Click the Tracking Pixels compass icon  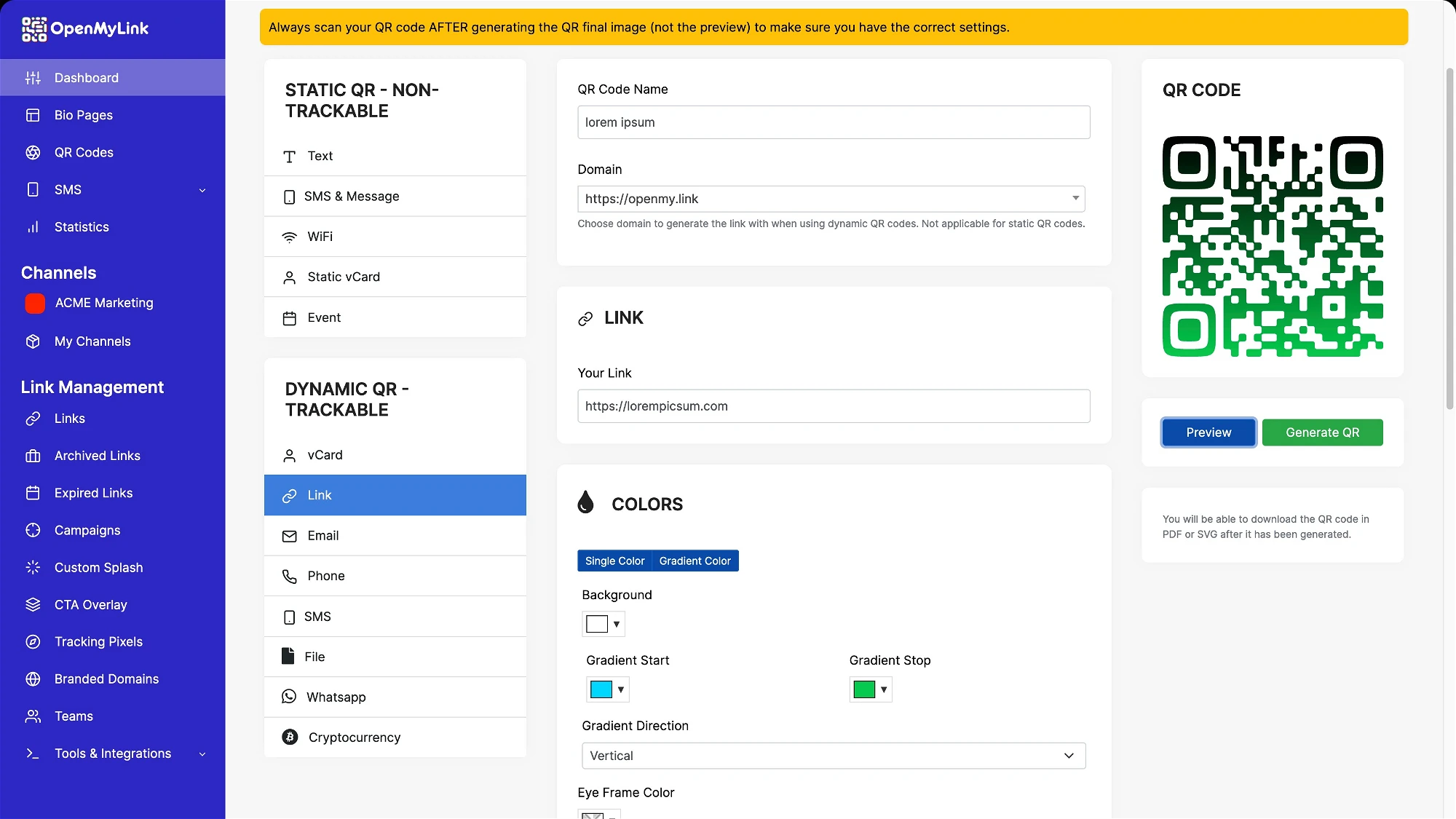[33, 641]
